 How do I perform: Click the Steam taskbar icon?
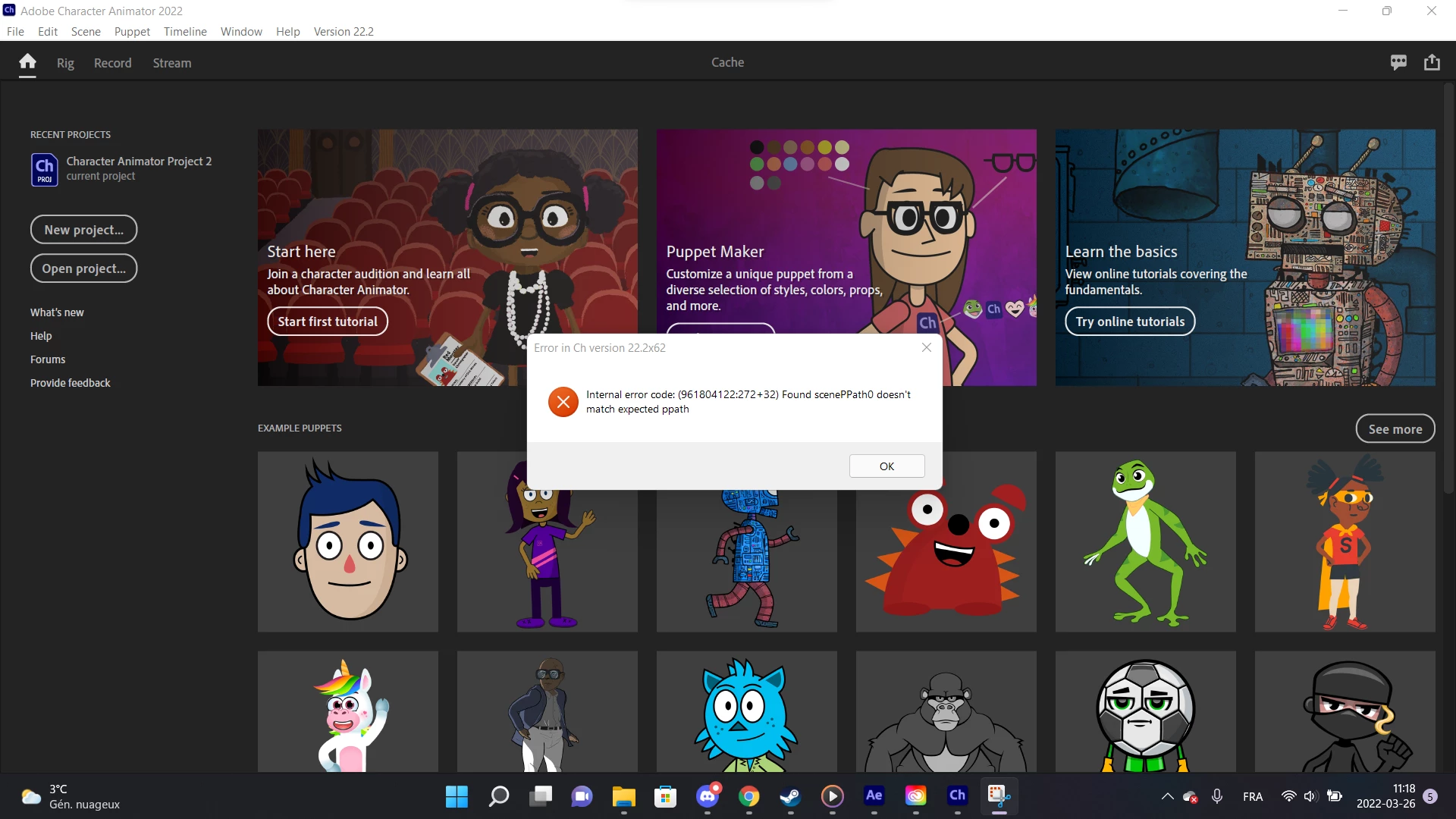(x=790, y=795)
